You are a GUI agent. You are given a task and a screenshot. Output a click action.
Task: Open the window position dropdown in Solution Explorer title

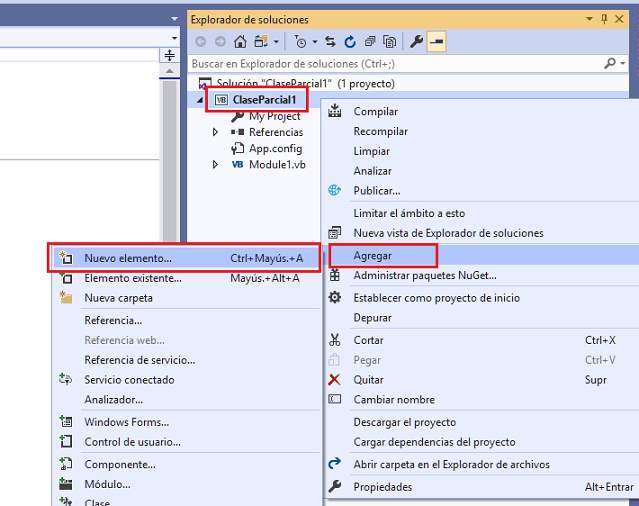click(x=589, y=19)
